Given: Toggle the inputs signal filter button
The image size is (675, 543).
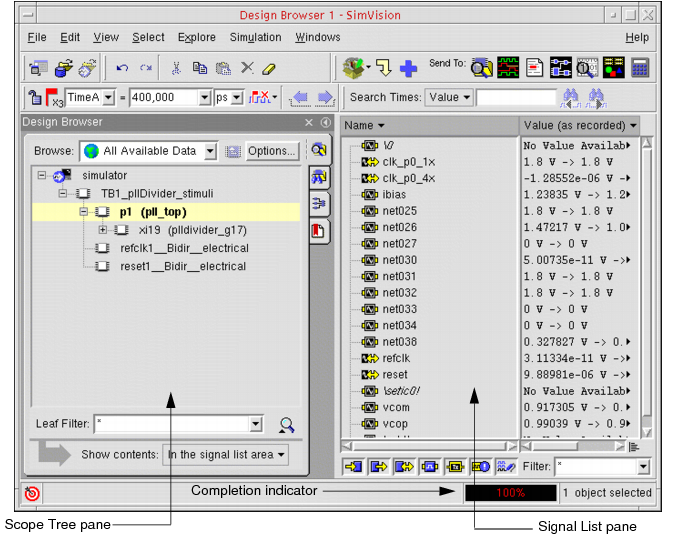Looking at the screenshot, I should click(353, 466).
